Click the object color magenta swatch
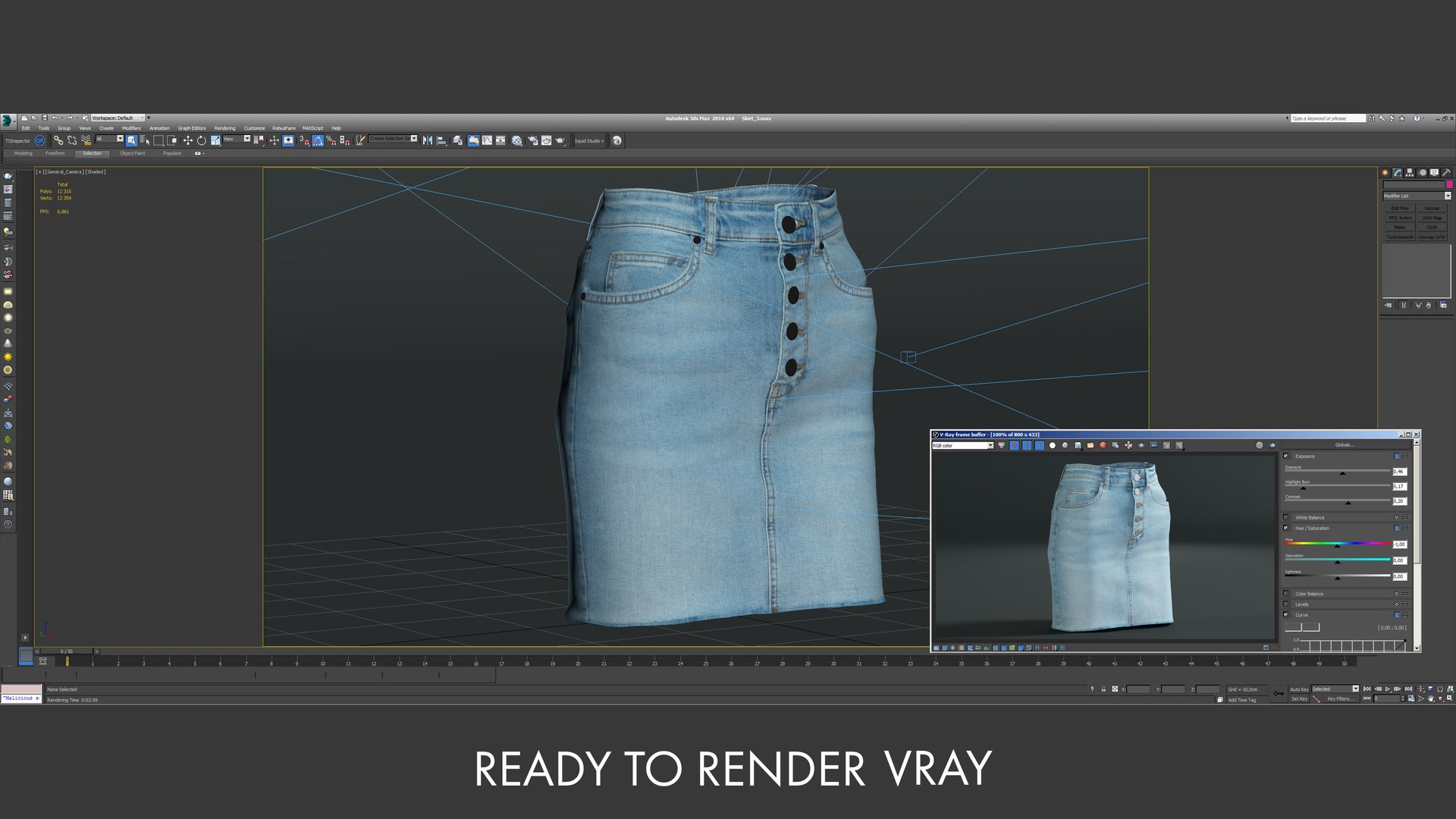Screen dimensions: 1456x819 [1449, 184]
